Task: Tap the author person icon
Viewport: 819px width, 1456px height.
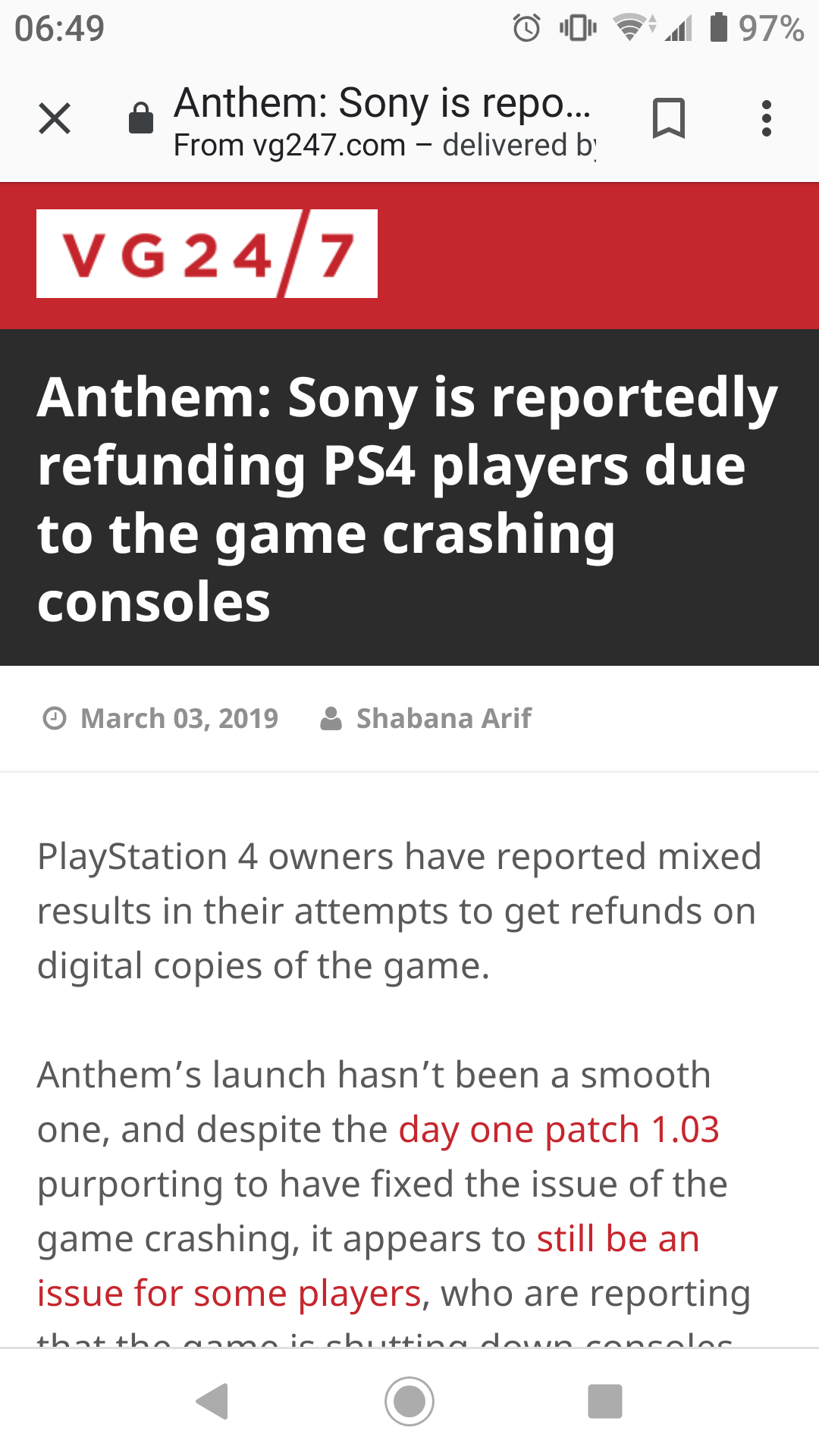Action: click(x=331, y=718)
